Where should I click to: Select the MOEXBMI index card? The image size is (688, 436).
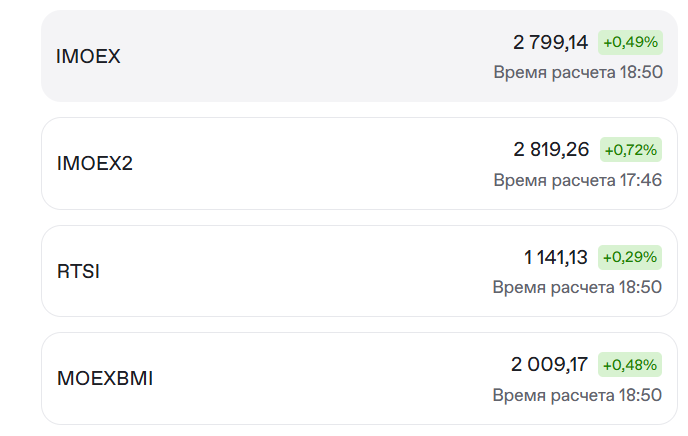point(300,378)
